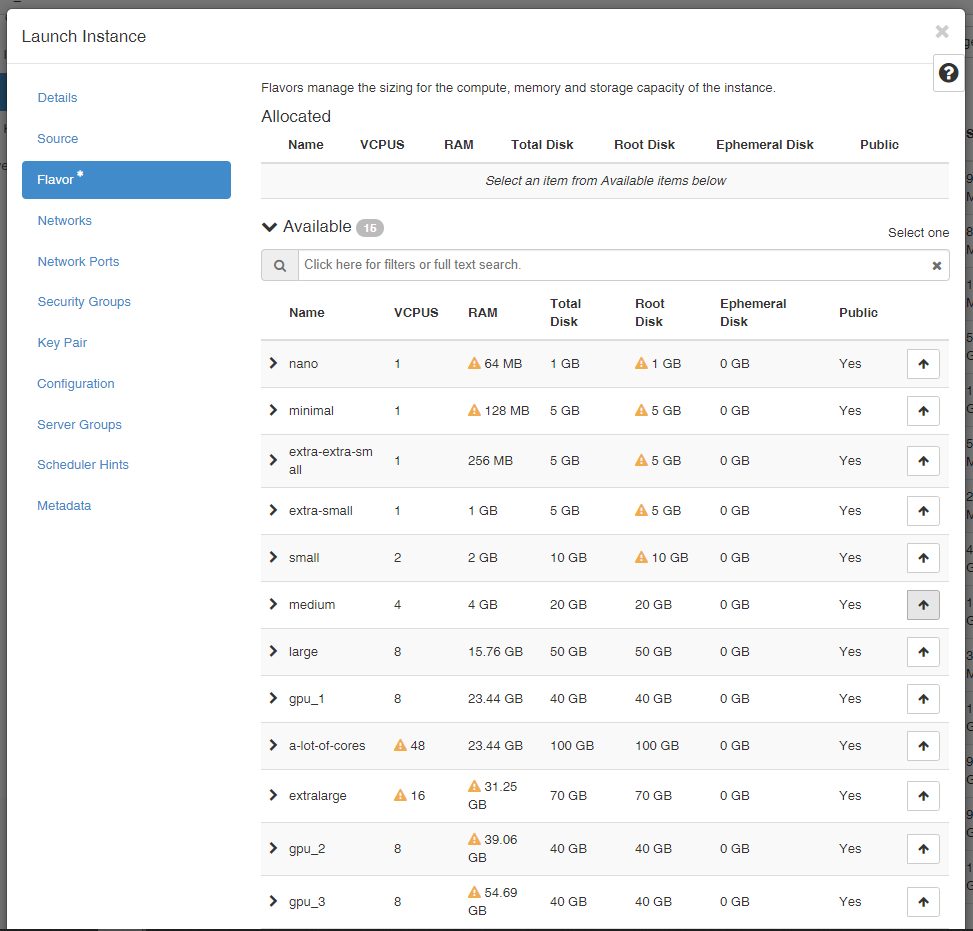Open the Networks step
This screenshot has width=973, height=931.
pyautogui.click(x=64, y=221)
